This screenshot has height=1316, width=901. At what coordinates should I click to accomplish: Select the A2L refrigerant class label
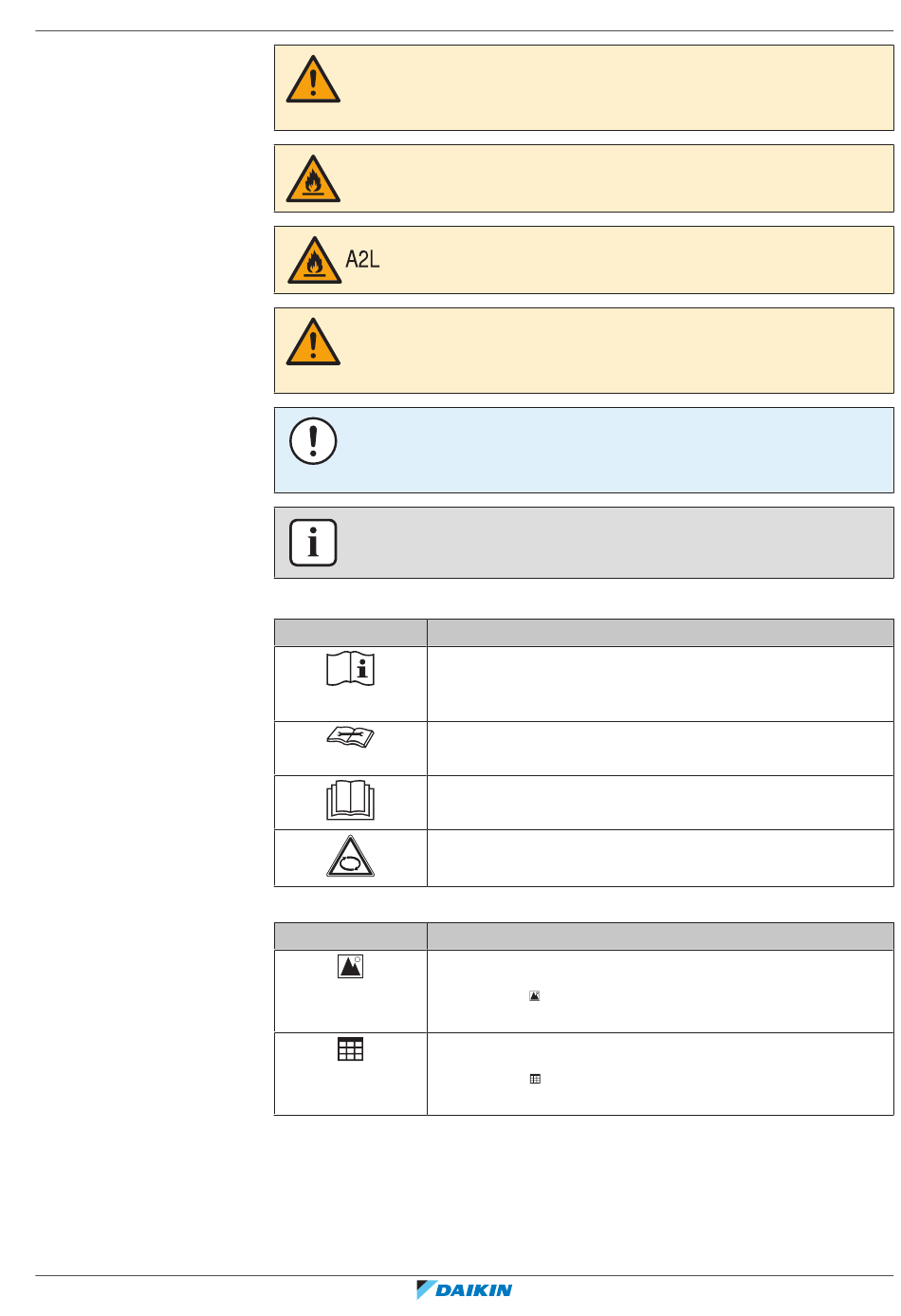tap(362, 260)
